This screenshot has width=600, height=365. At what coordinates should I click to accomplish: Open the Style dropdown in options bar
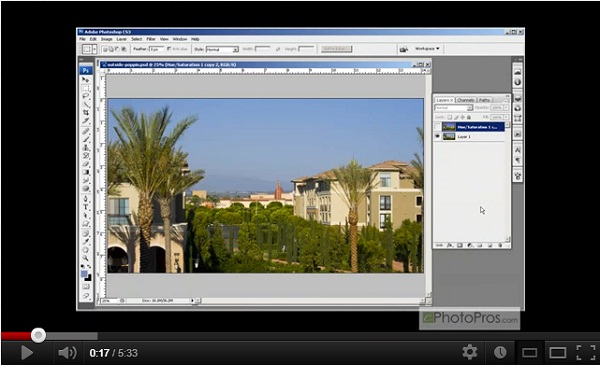[x=222, y=49]
